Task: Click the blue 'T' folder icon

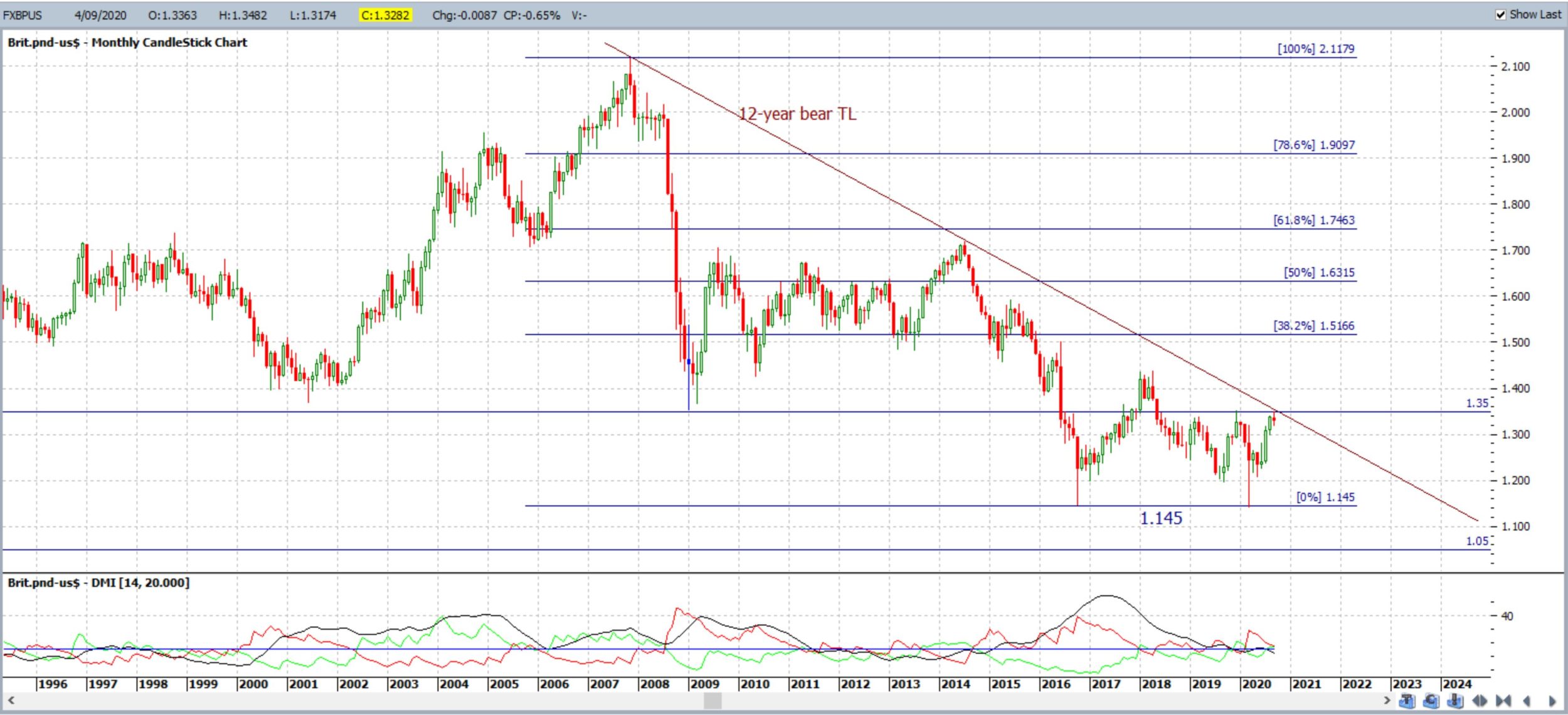Action: point(1407,701)
